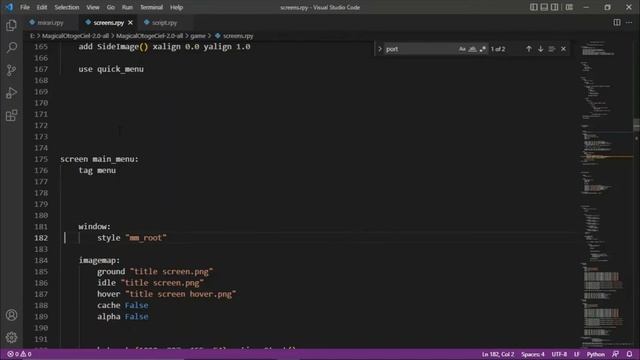Open the Search view in activity bar
640x360 pixels.
point(11,48)
